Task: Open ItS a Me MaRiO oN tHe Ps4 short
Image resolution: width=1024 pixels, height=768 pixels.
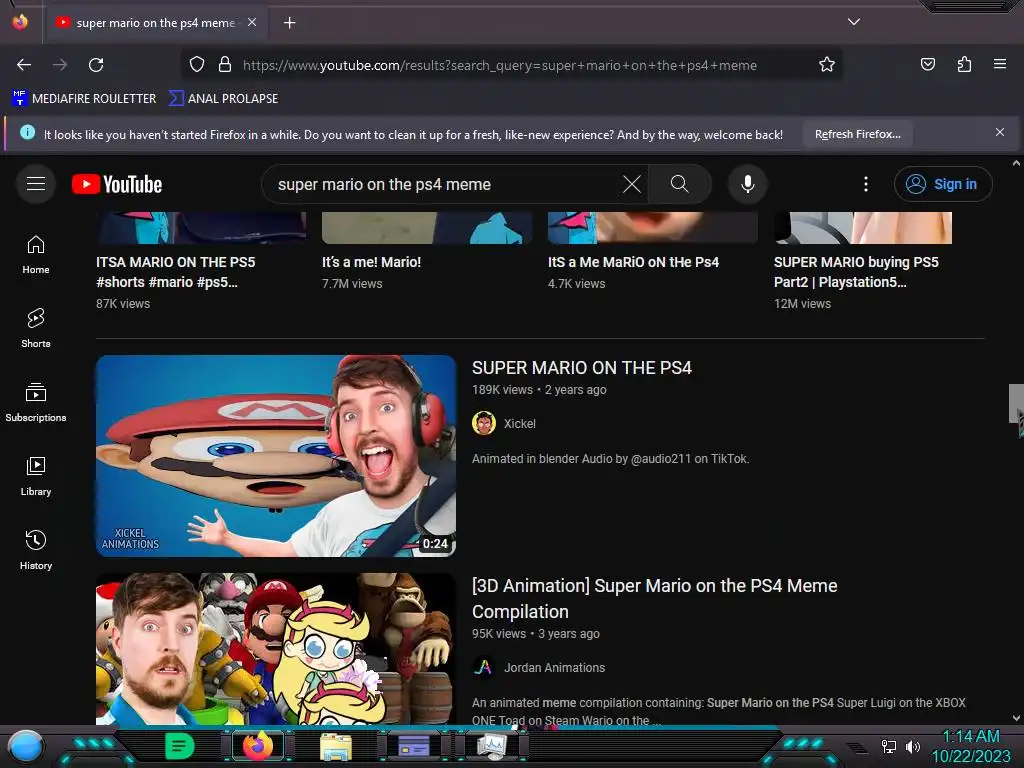Action: tap(633, 262)
